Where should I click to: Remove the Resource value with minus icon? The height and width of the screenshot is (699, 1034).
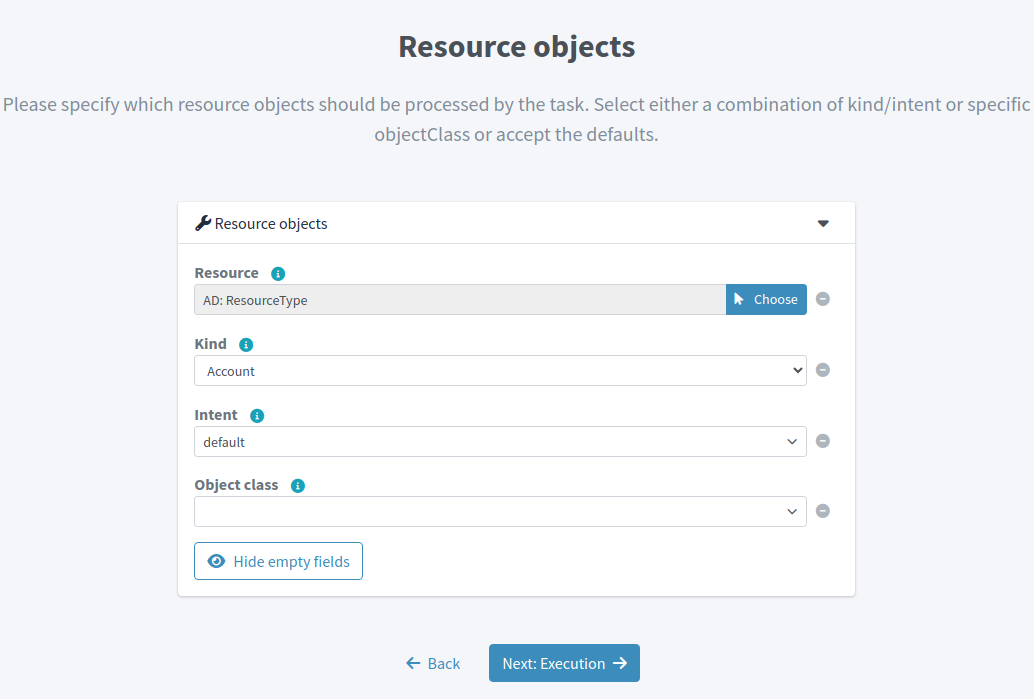823,299
